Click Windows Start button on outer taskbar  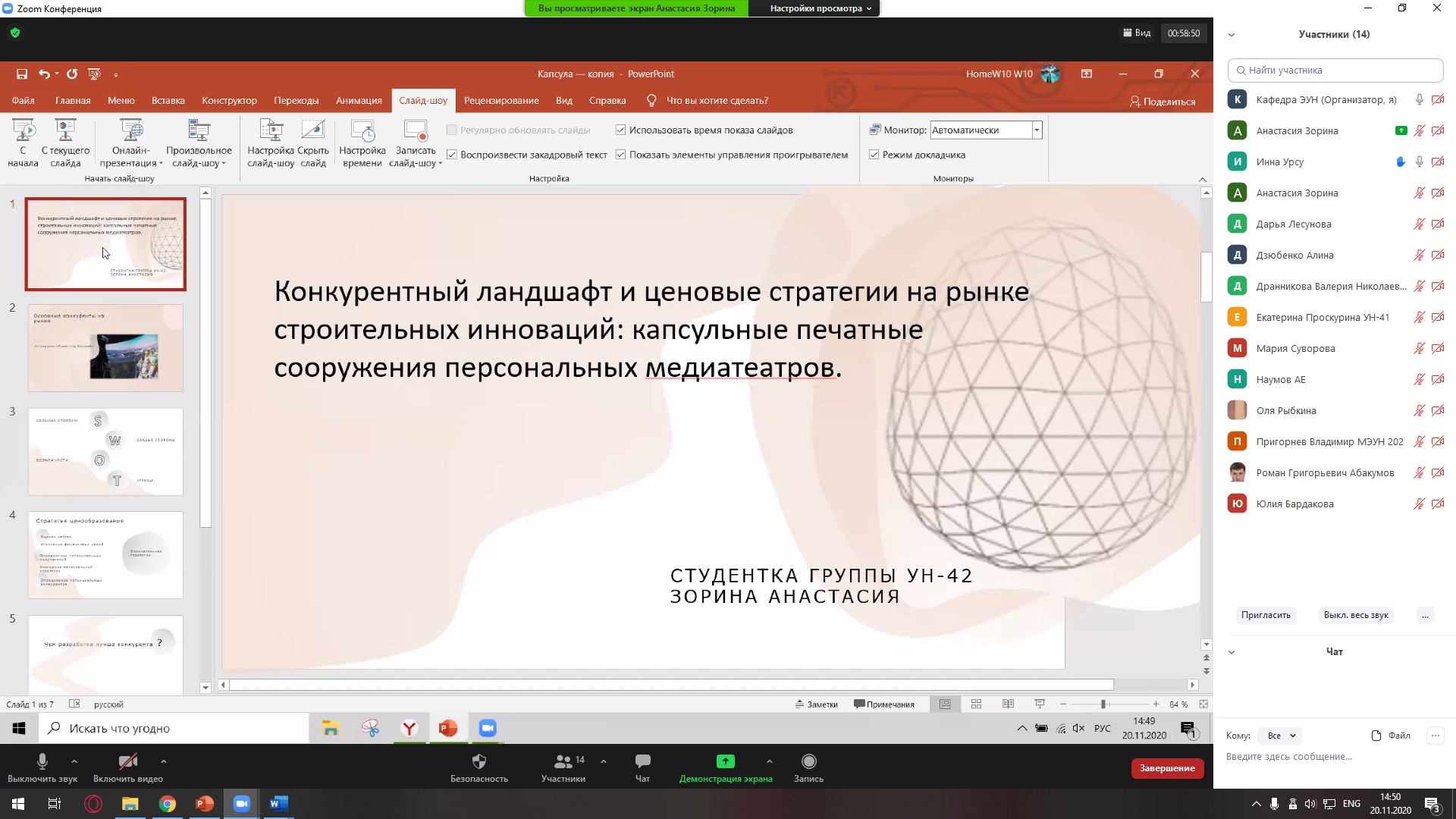point(17,804)
